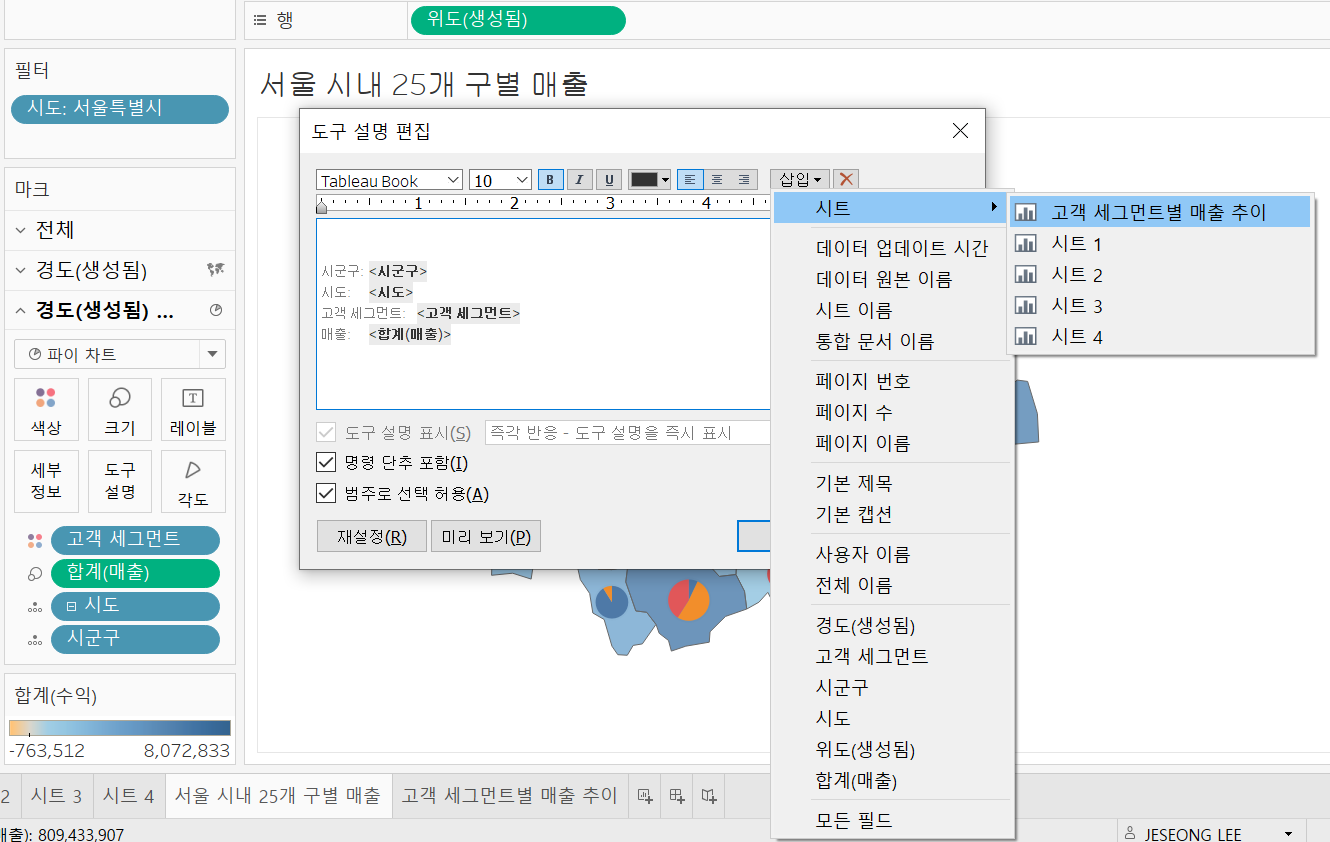Viewport: 1330px width, 842px height.
Task: Toggle 도구 설명 표시 checkbox
Action: pos(326,432)
